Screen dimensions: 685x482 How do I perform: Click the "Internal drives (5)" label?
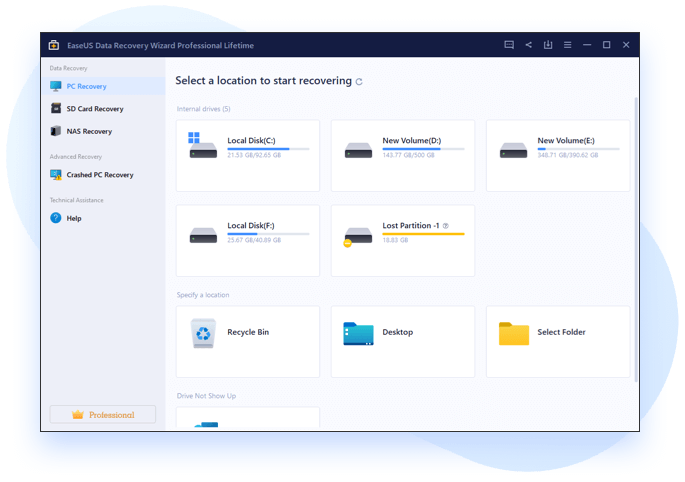coord(204,109)
